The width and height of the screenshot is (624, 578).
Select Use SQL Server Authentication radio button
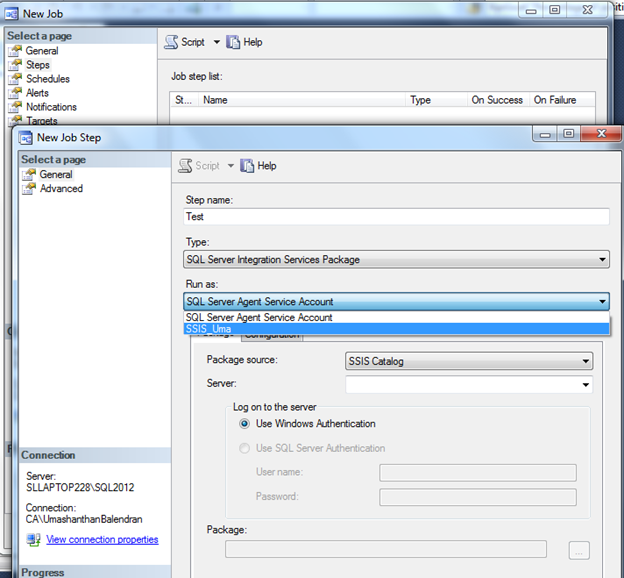(x=244, y=448)
